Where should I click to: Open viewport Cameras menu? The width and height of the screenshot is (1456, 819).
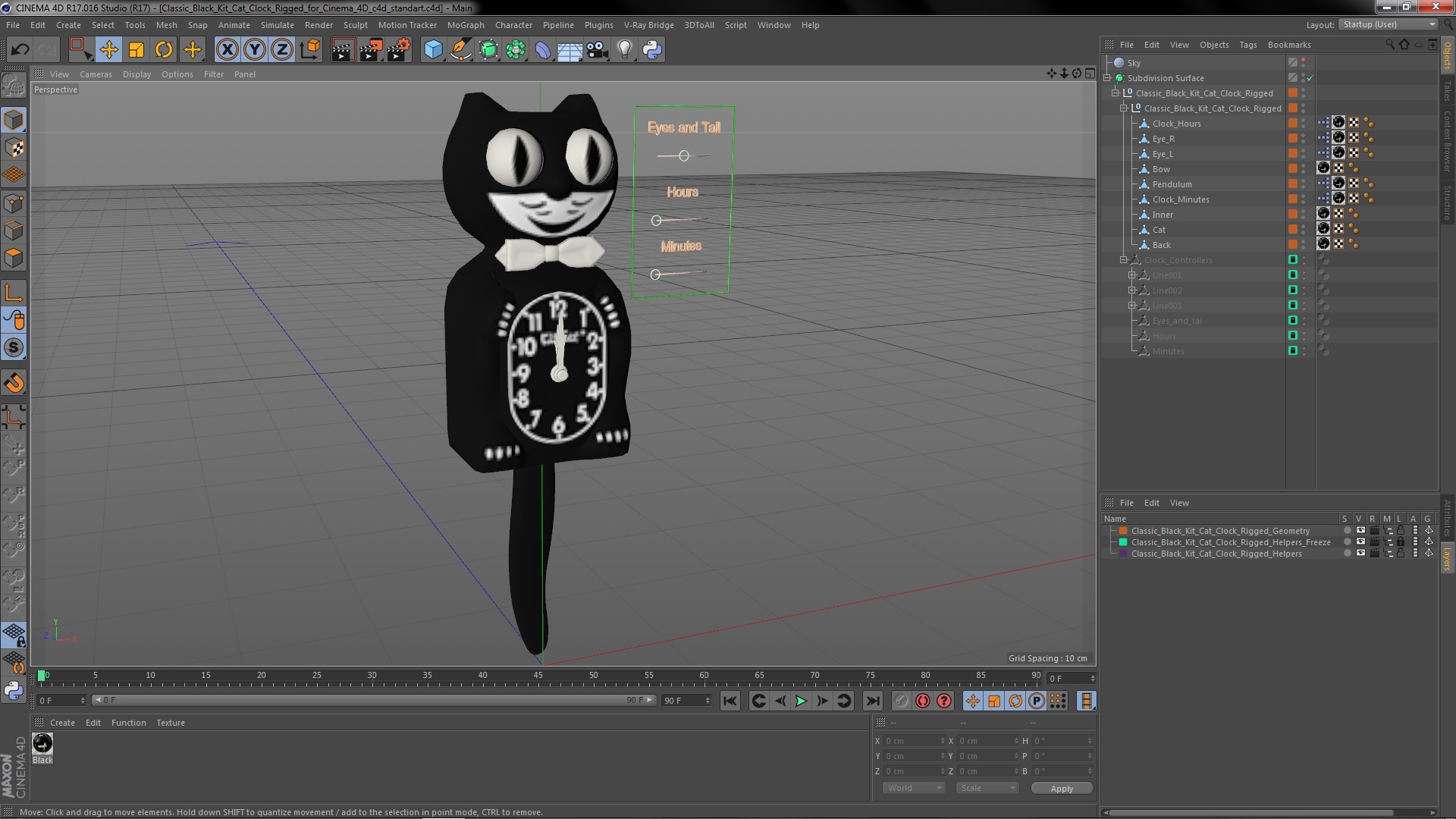[x=96, y=74]
